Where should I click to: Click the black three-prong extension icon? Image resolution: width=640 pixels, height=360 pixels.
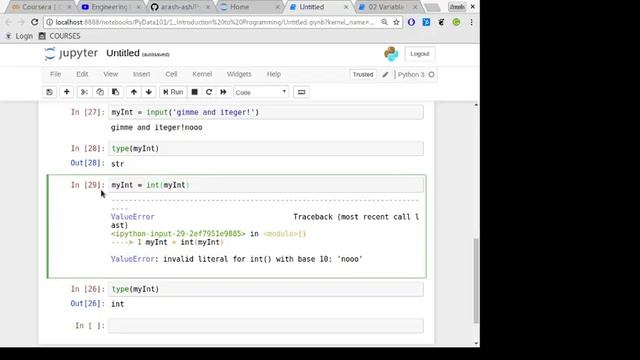coord(441,22)
